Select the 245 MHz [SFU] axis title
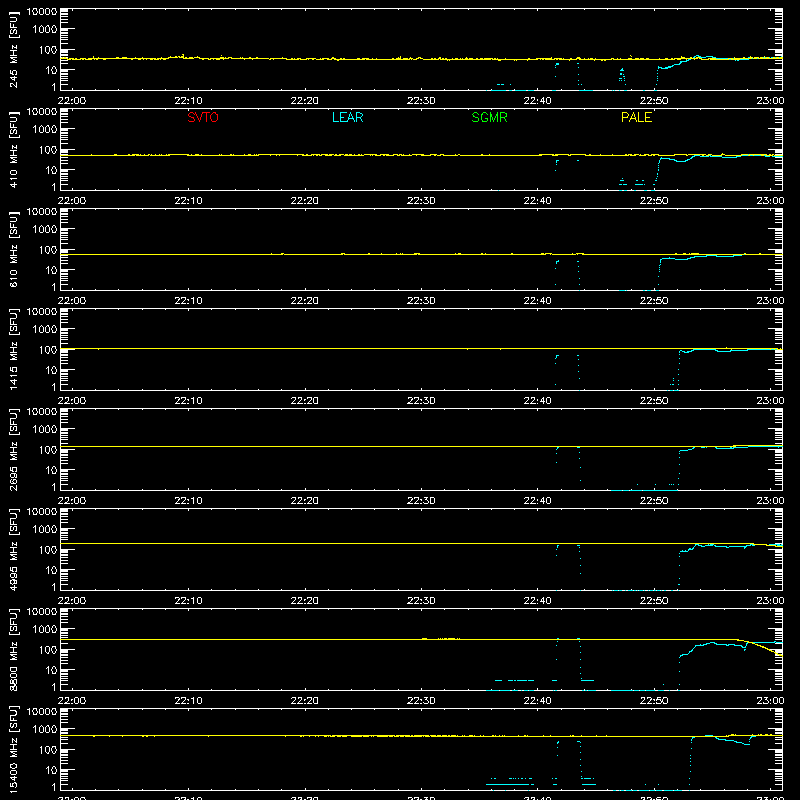800x800 pixels. point(14,49)
